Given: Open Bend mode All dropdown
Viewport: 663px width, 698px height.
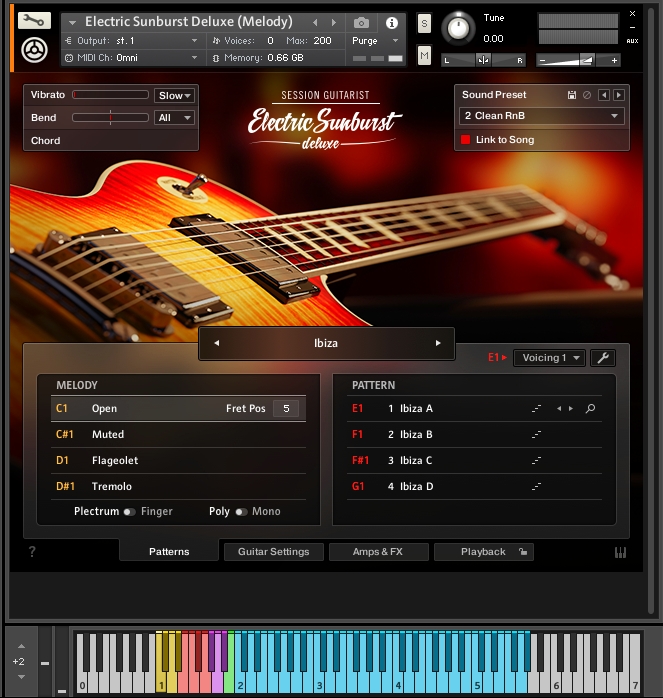Looking at the screenshot, I should click(x=175, y=118).
